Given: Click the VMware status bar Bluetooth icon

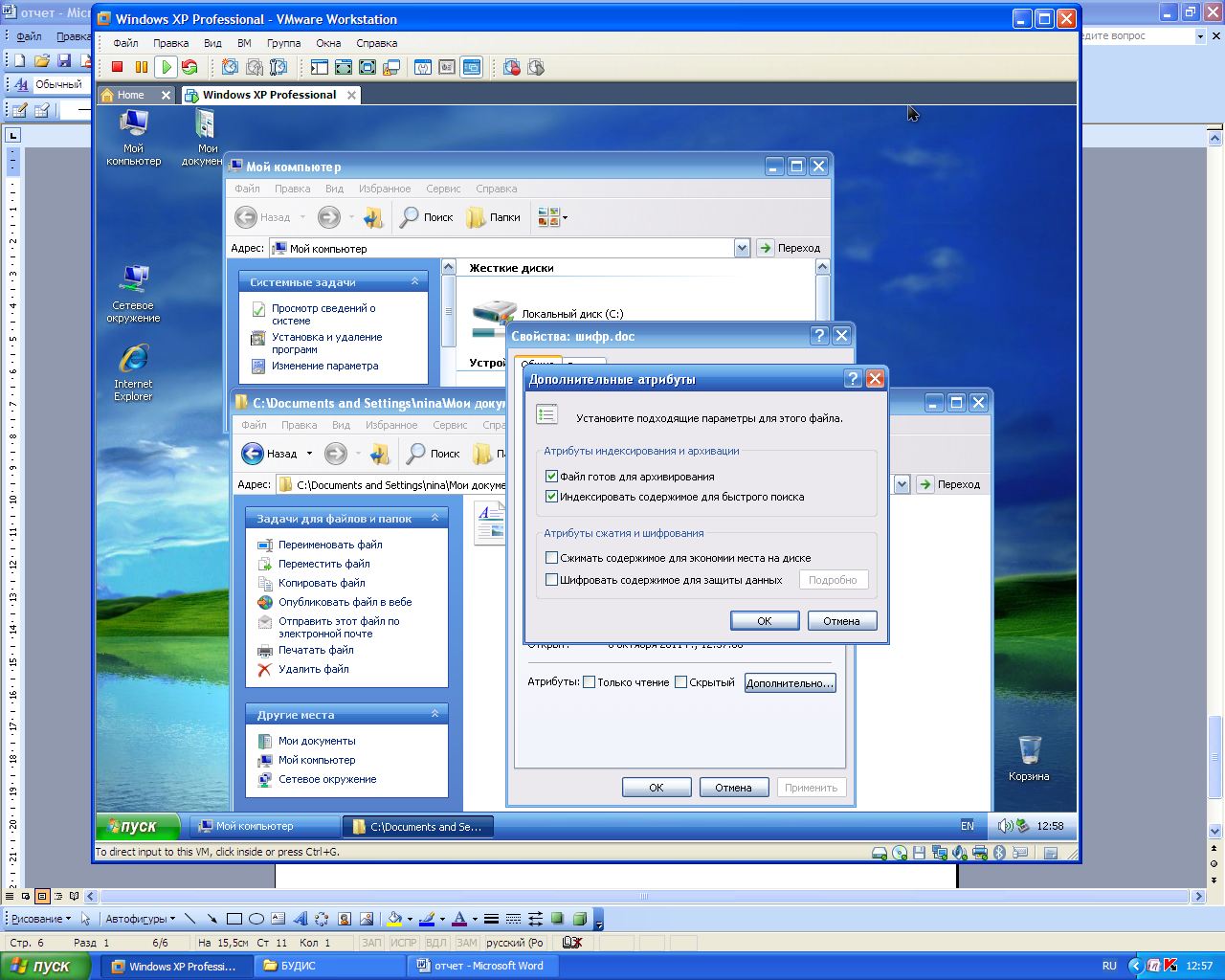Looking at the screenshot, I should [999, 853].
